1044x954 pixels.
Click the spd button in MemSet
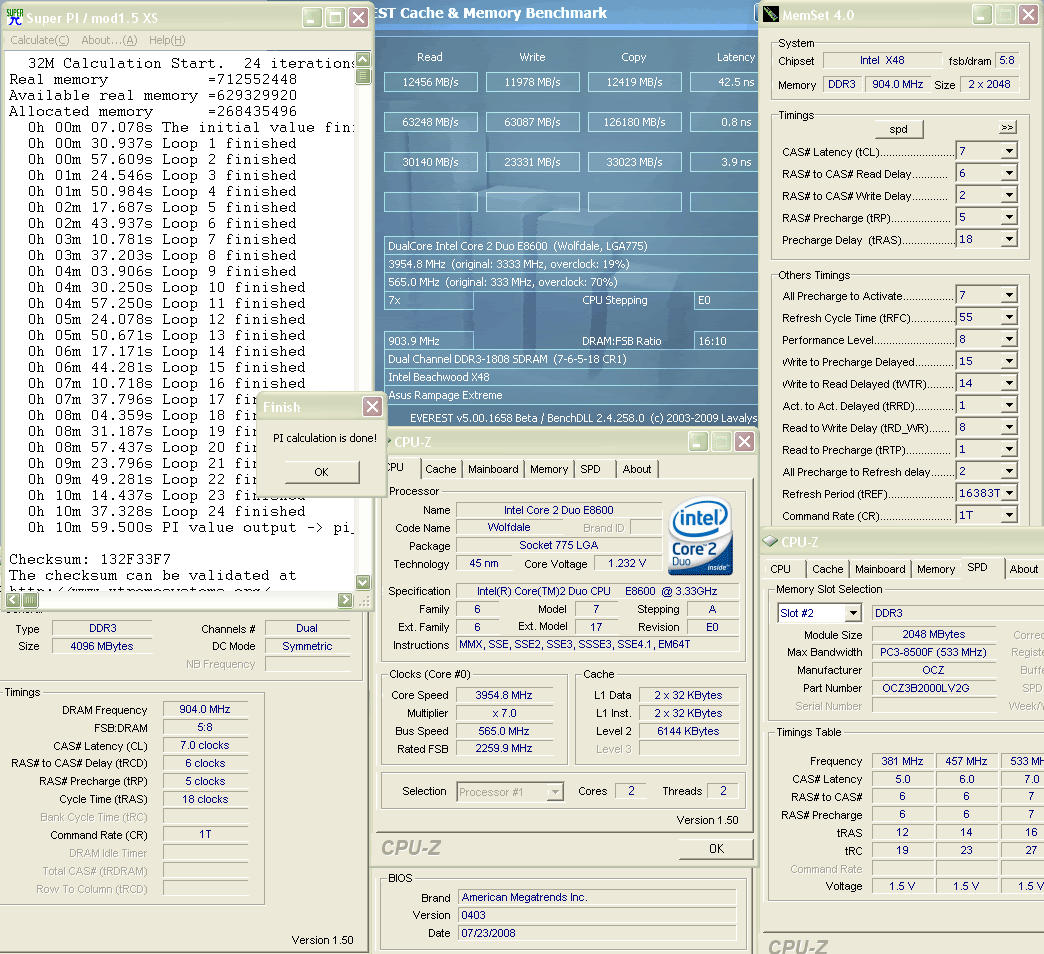tap(898, 128)
